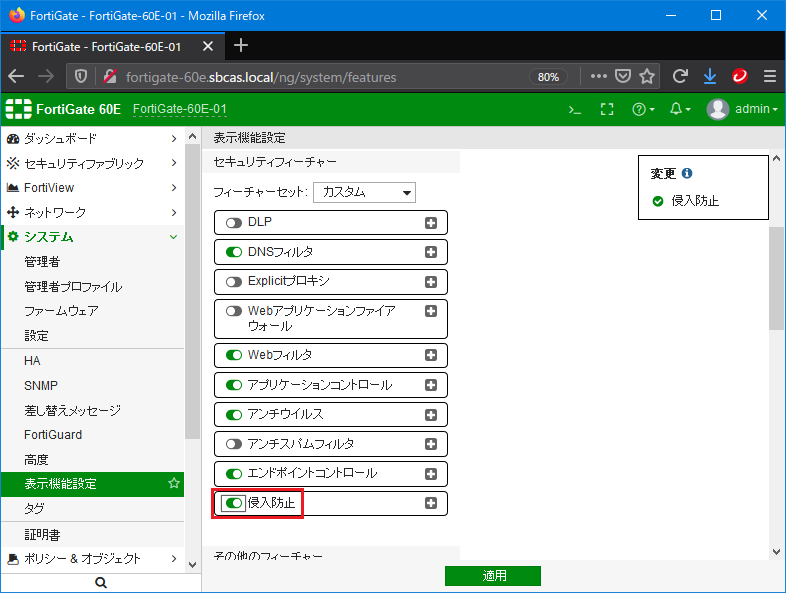The height and width of the screenshot is (593, 786).
Task: Open Firefox downloads panel
Action: click(710, 76)
